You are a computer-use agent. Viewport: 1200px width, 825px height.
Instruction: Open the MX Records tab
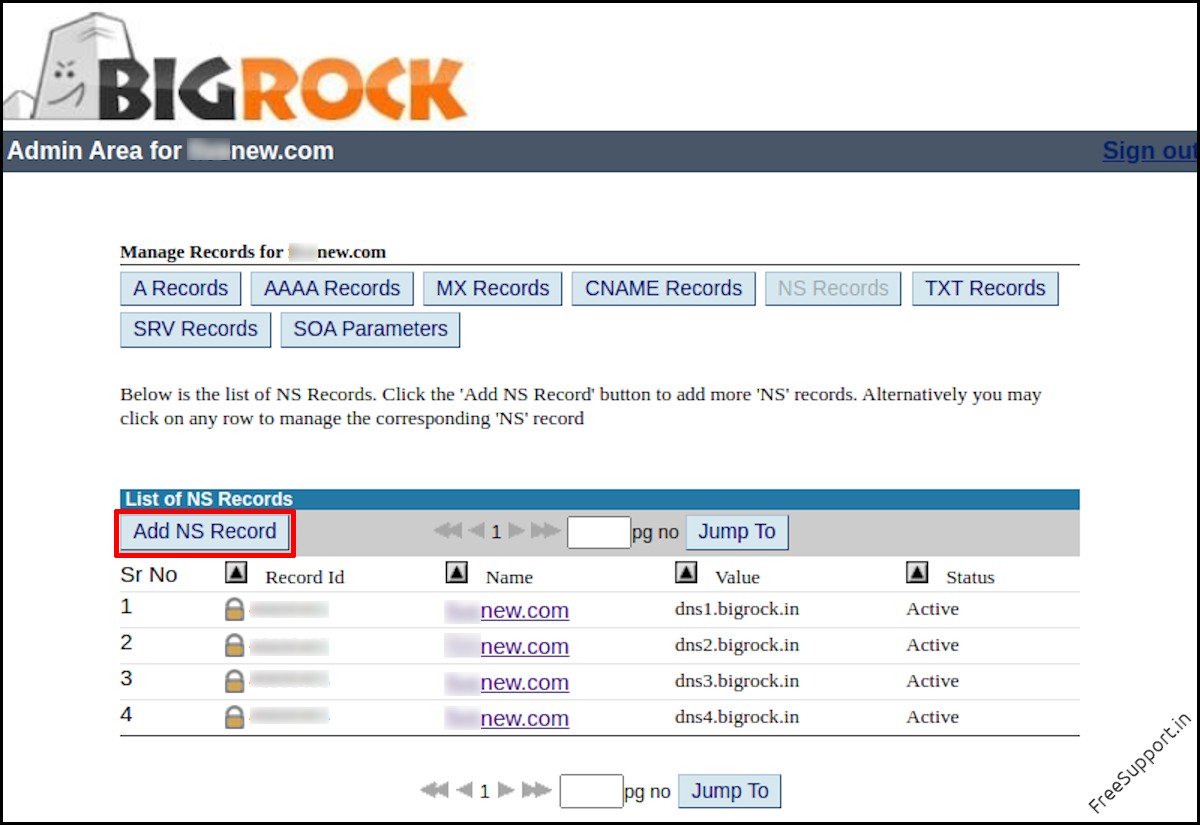tap(493, 289)
